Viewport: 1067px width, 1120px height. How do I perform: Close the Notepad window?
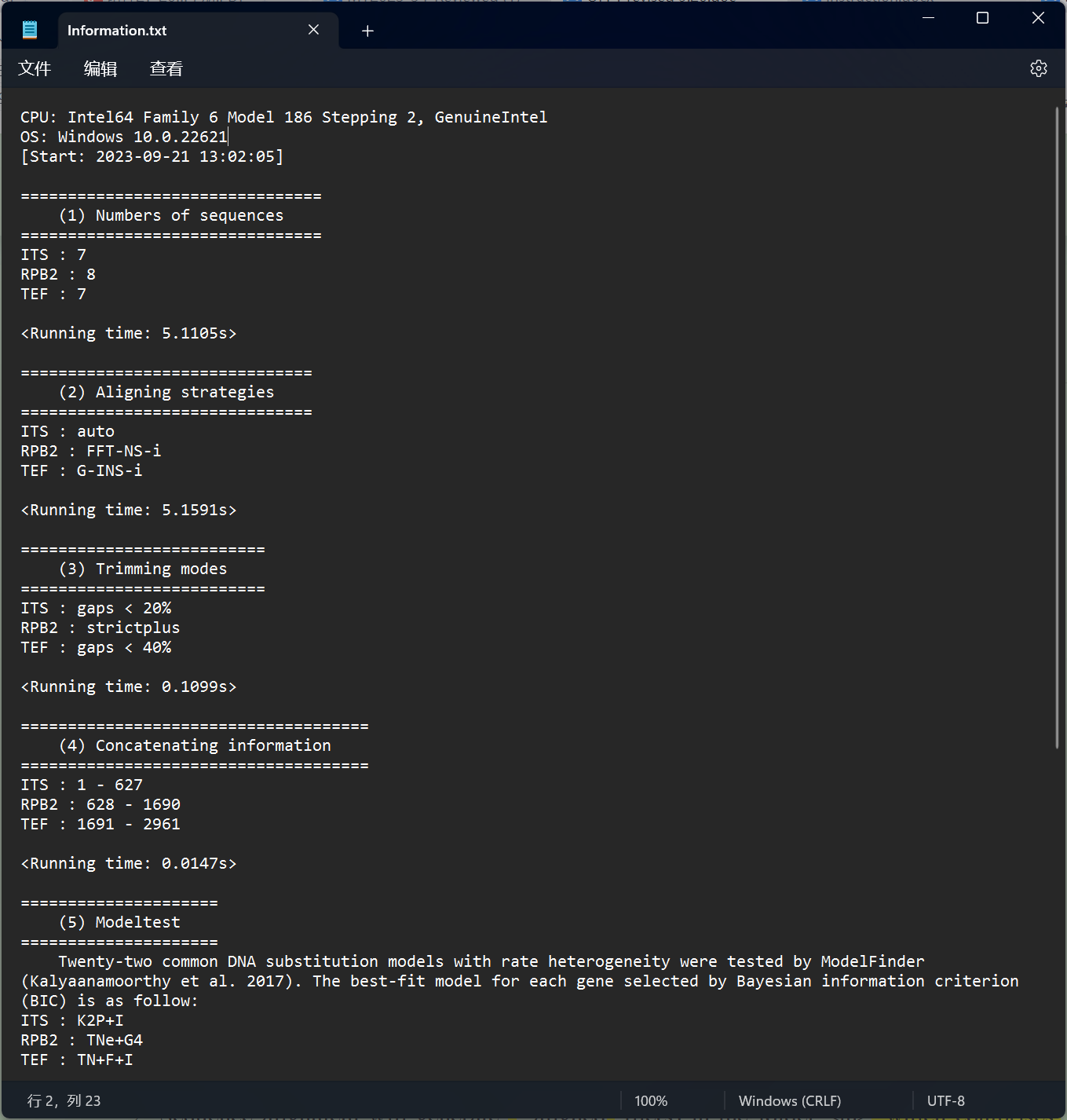1037,17
